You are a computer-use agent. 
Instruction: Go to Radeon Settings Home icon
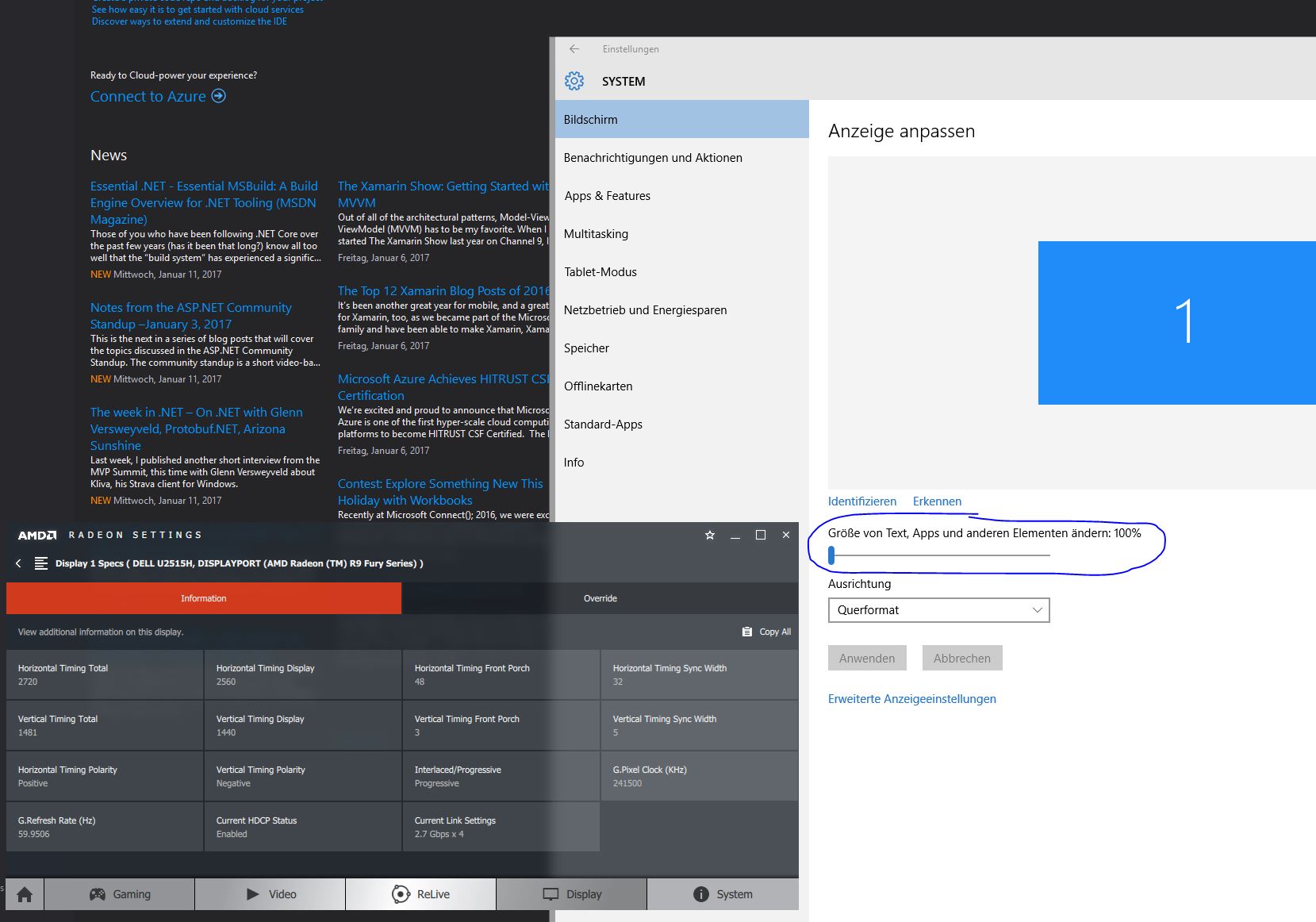[25, 894]
